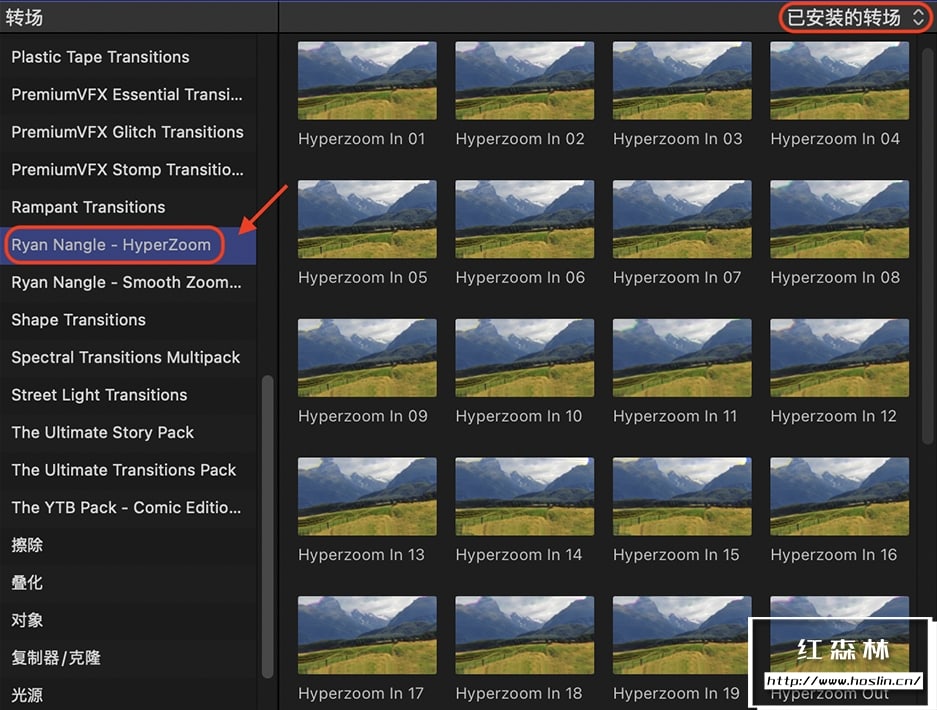Select Hyperzoom In 10 thumbnail

(x=525, y=357)
